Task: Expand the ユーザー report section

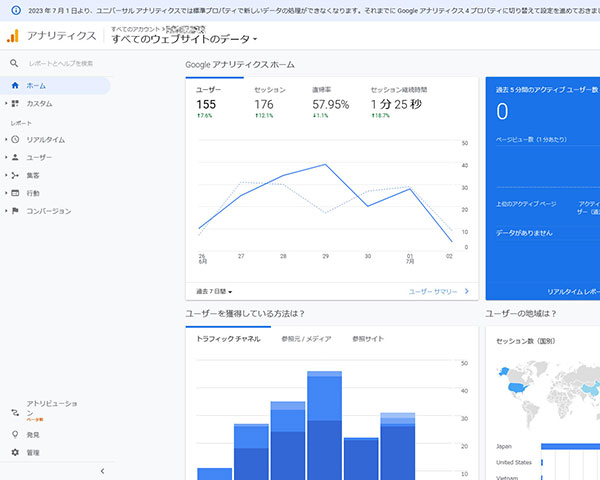Action: pyautogui.click(x=6, y=157)
